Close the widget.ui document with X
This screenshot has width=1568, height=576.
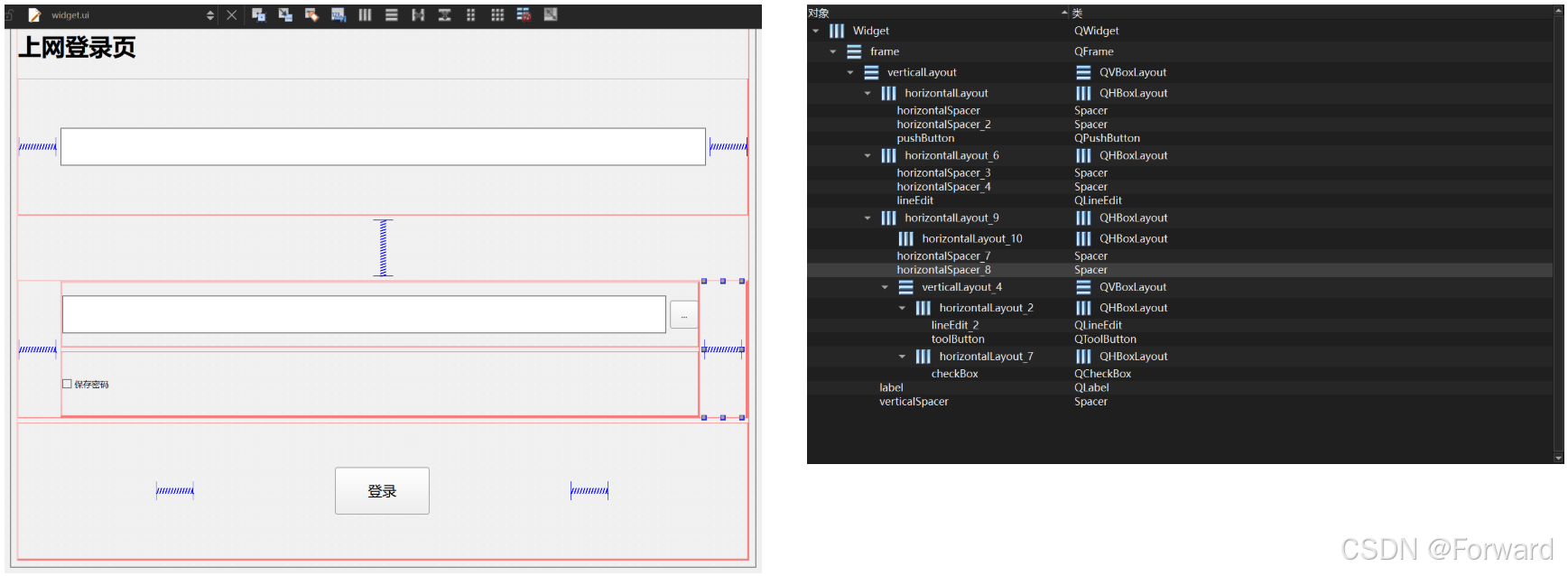click(x=232, y=14)
